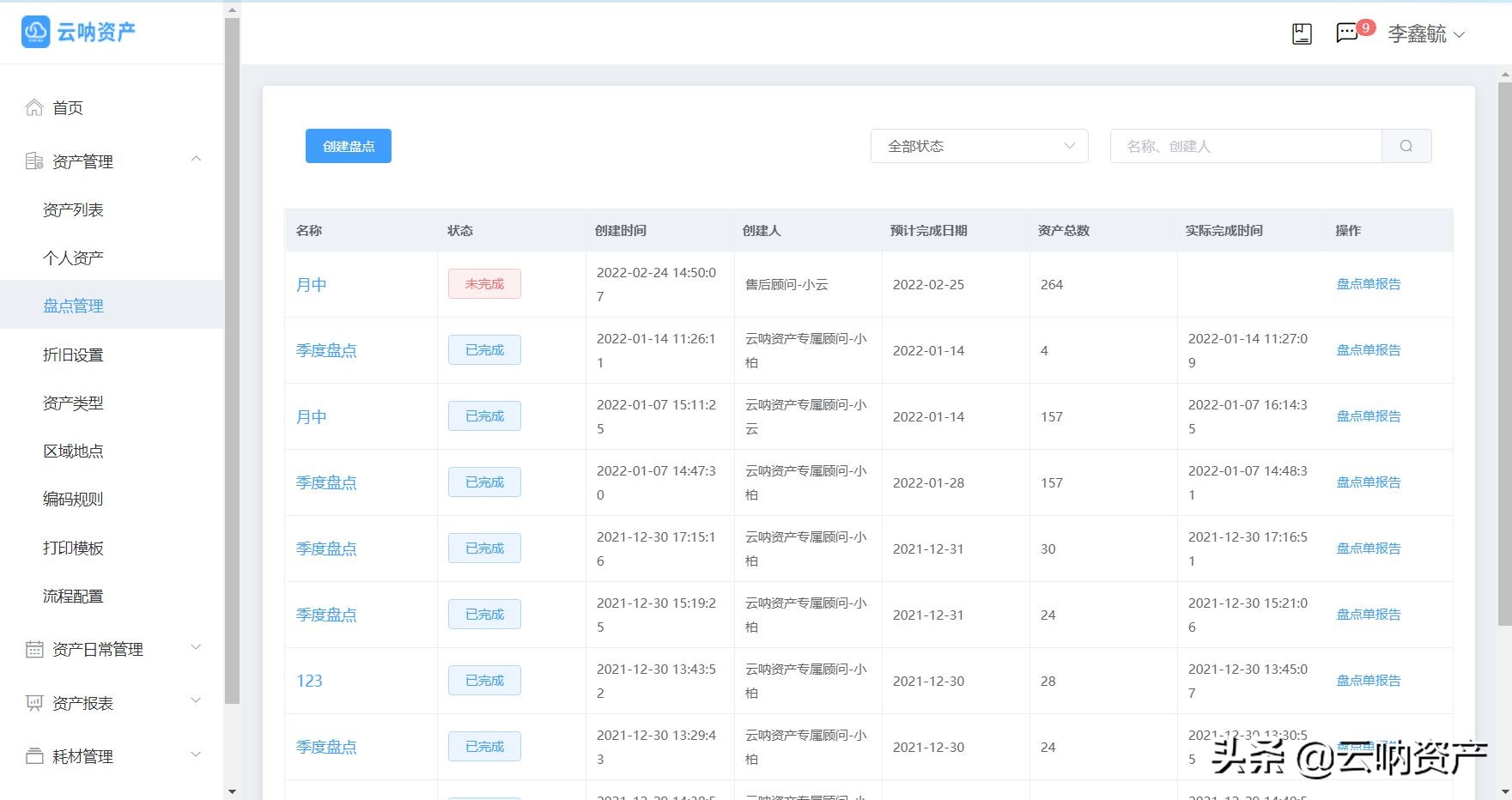Open 打印模板 in the sidebar
This screenshot has height=800, width=1512.
coord(73,548)
